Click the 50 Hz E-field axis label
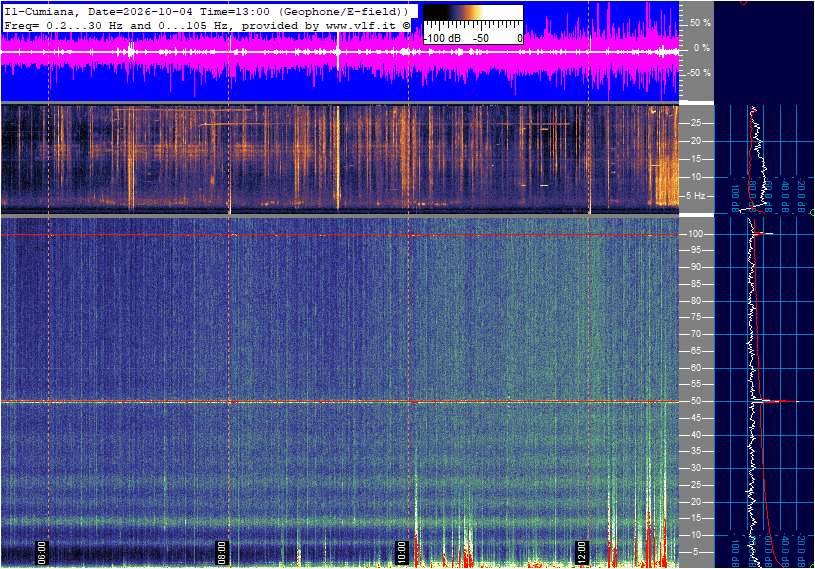This screenshot has height=569, width=815. pyautogui.click(x=695, y=401)
